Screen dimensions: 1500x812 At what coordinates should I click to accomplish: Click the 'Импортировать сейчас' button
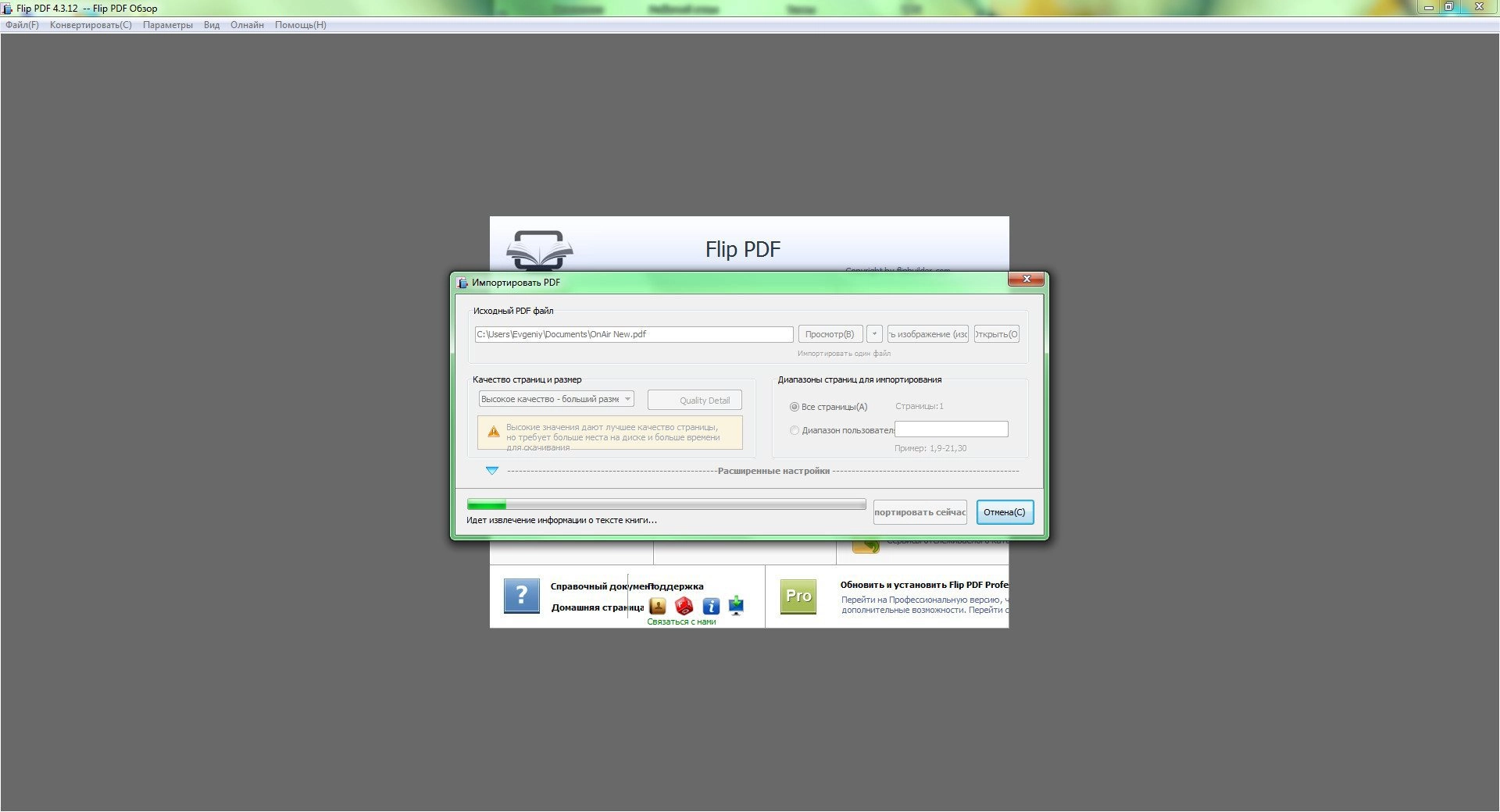pyautogui.click(x=920, y=512)
